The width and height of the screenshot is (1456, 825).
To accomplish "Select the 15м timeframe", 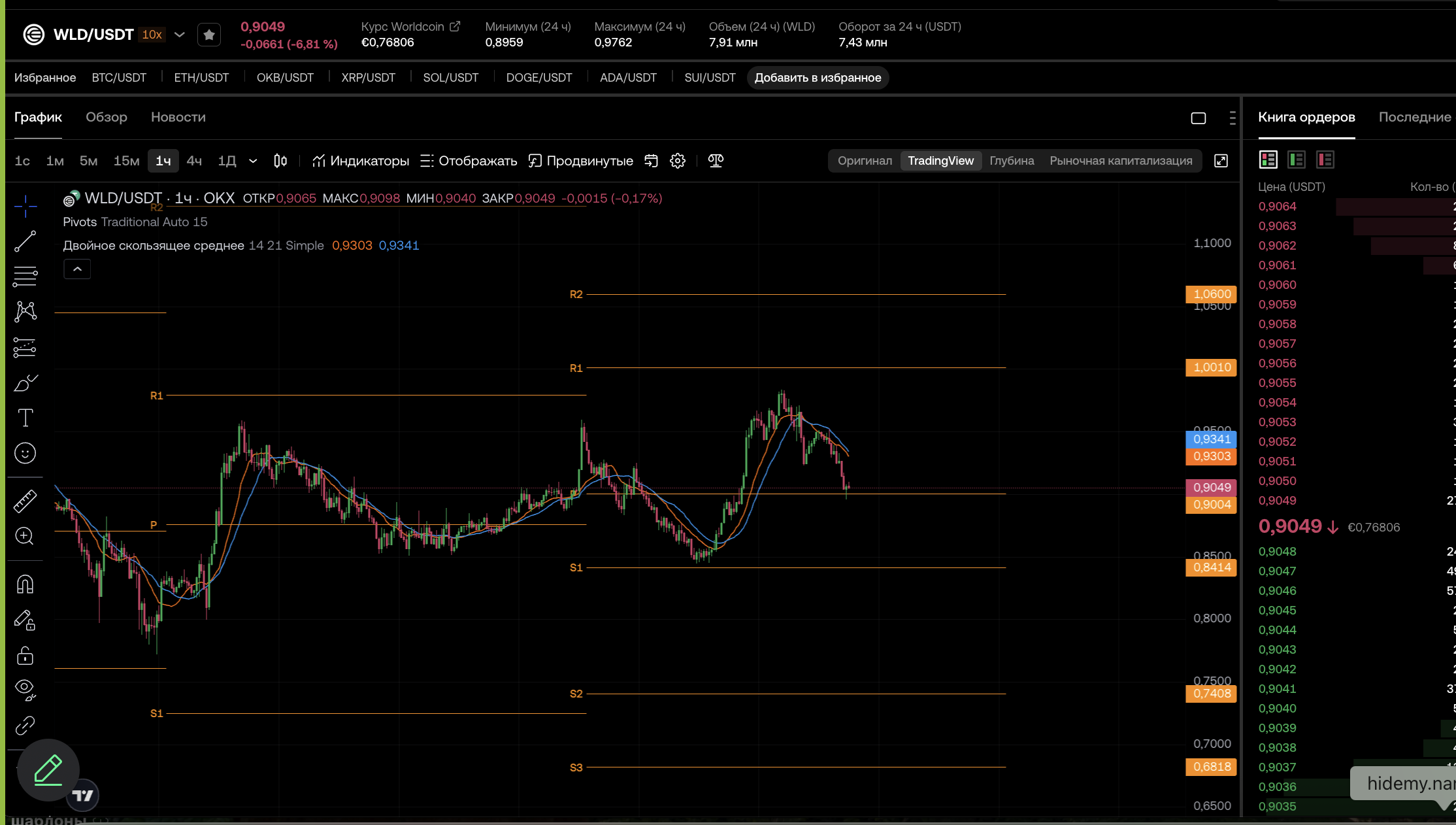I will [x=126, y=161].
